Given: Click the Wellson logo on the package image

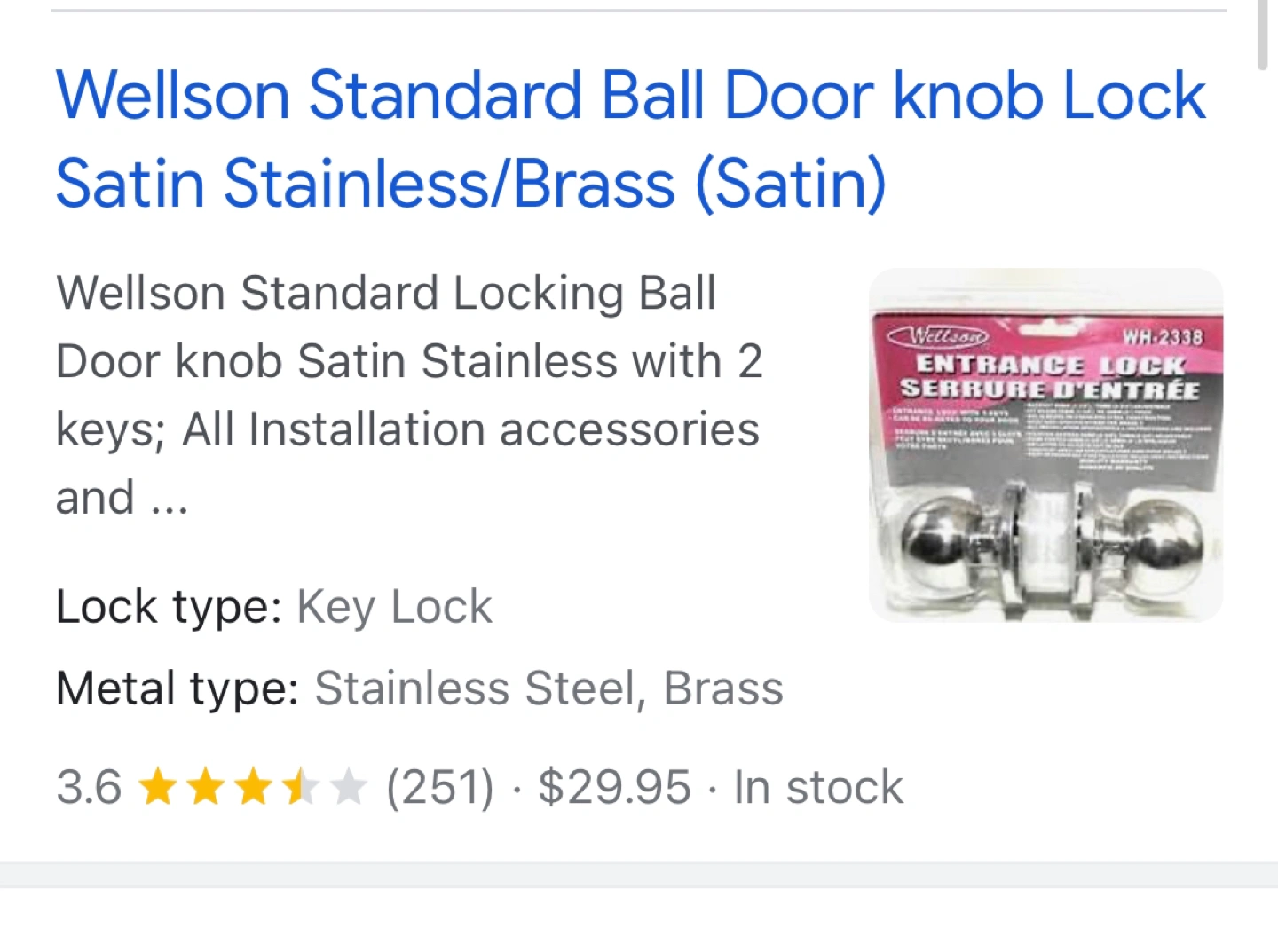Looking at the screenshot, I should (938, 336).
